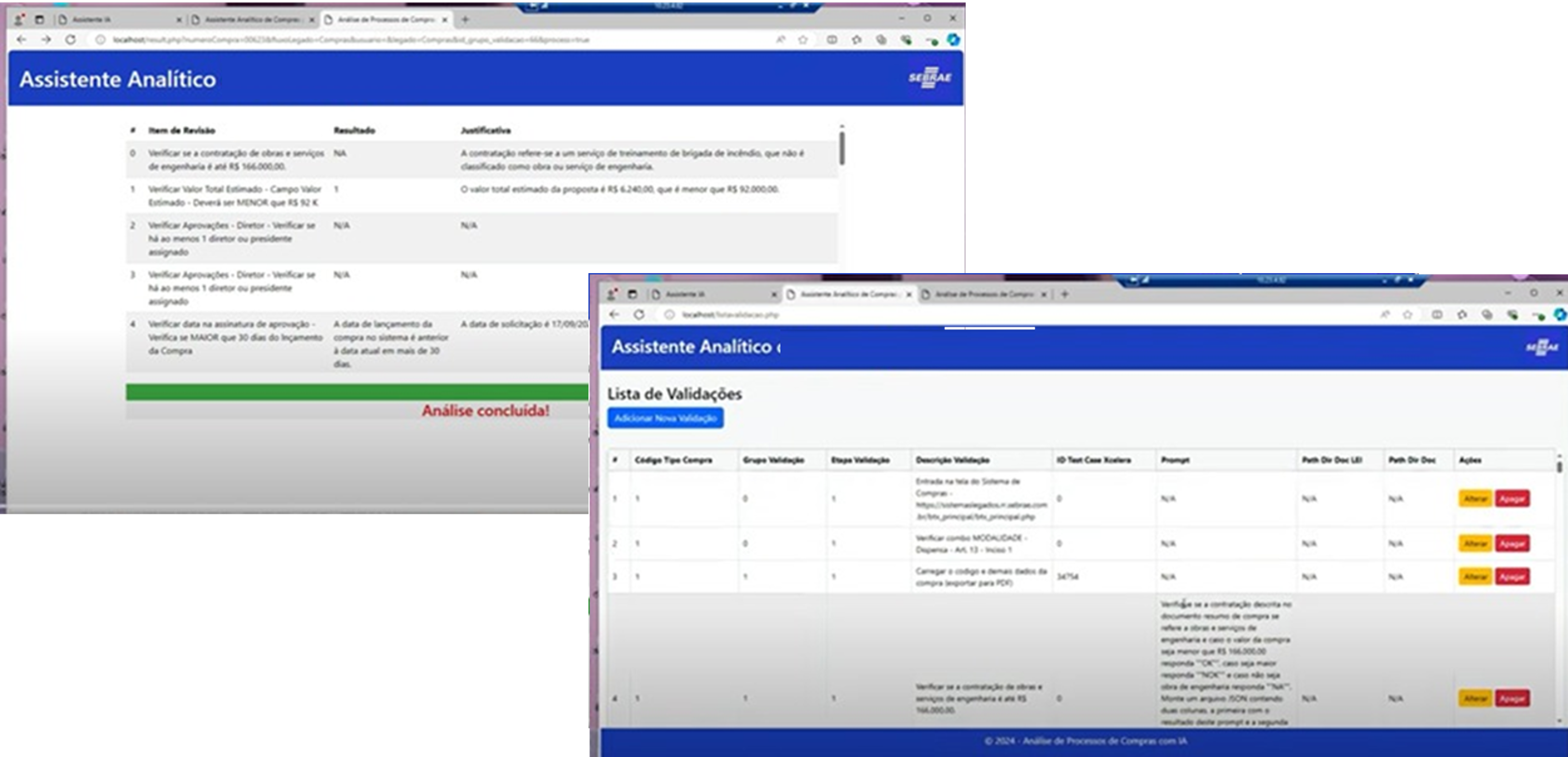Click back arrow in listavalidacao.php browser window
This screenshot has height=757, width=1568.
pos(614,315)
